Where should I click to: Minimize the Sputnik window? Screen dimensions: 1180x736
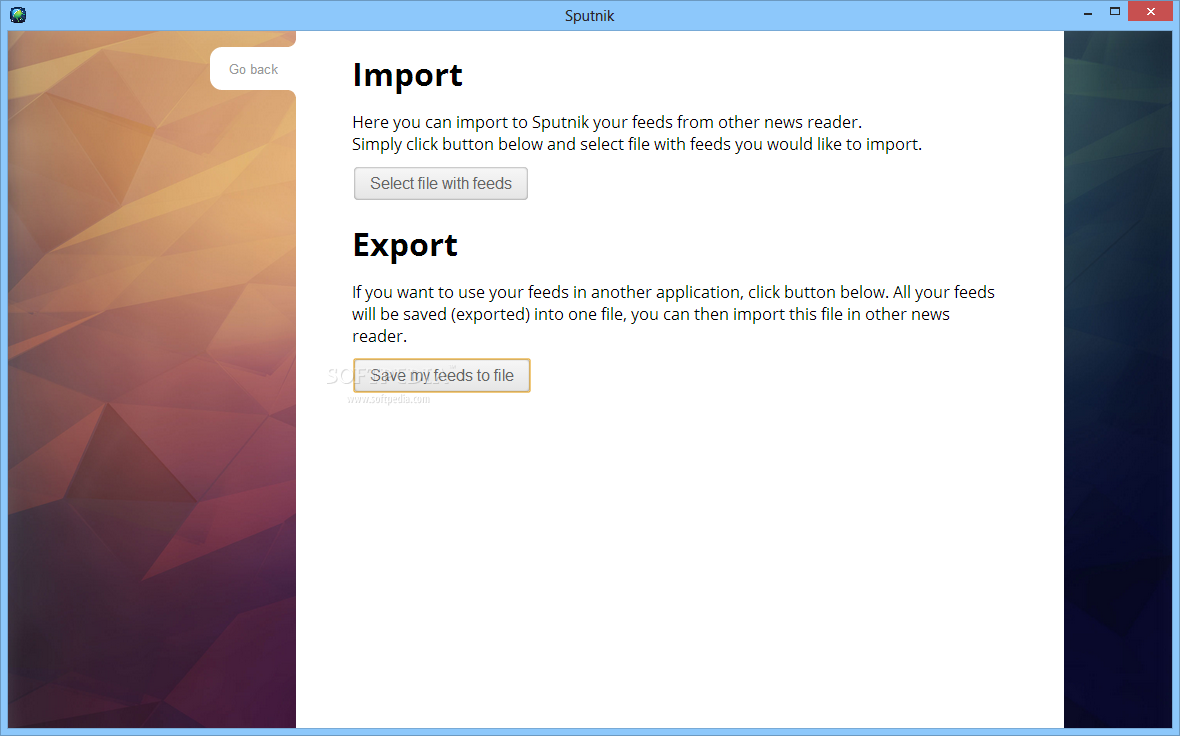pos(1088,13)
